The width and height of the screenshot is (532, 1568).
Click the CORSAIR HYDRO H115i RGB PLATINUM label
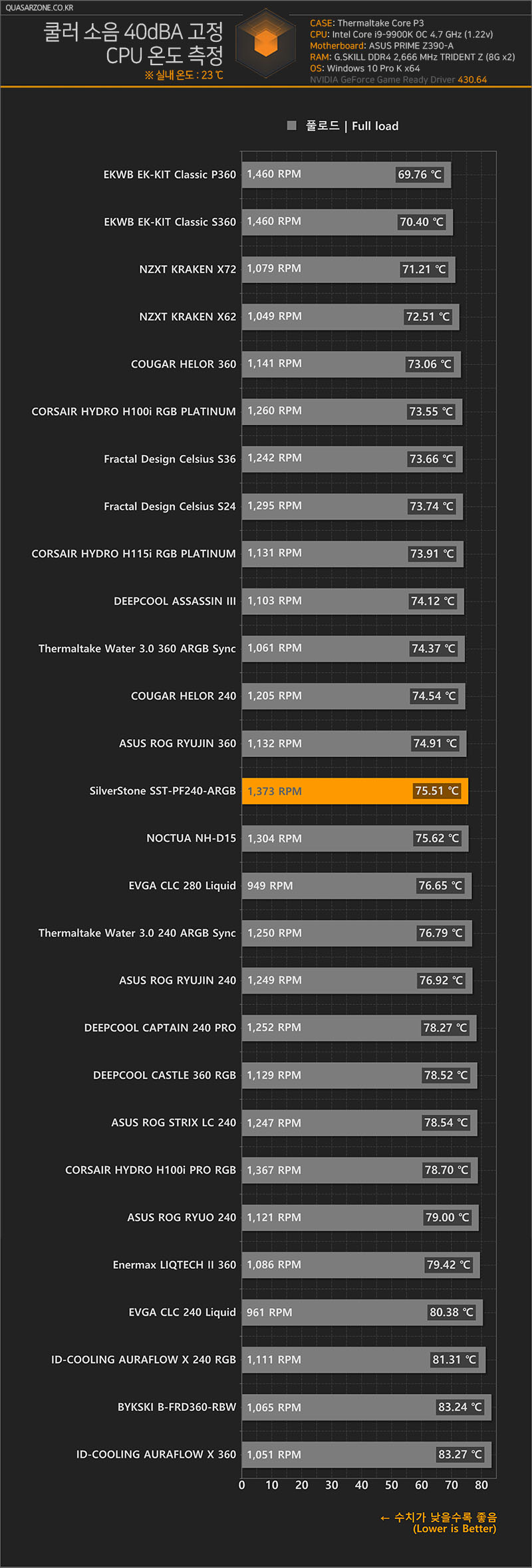click(x=134, y=554)
